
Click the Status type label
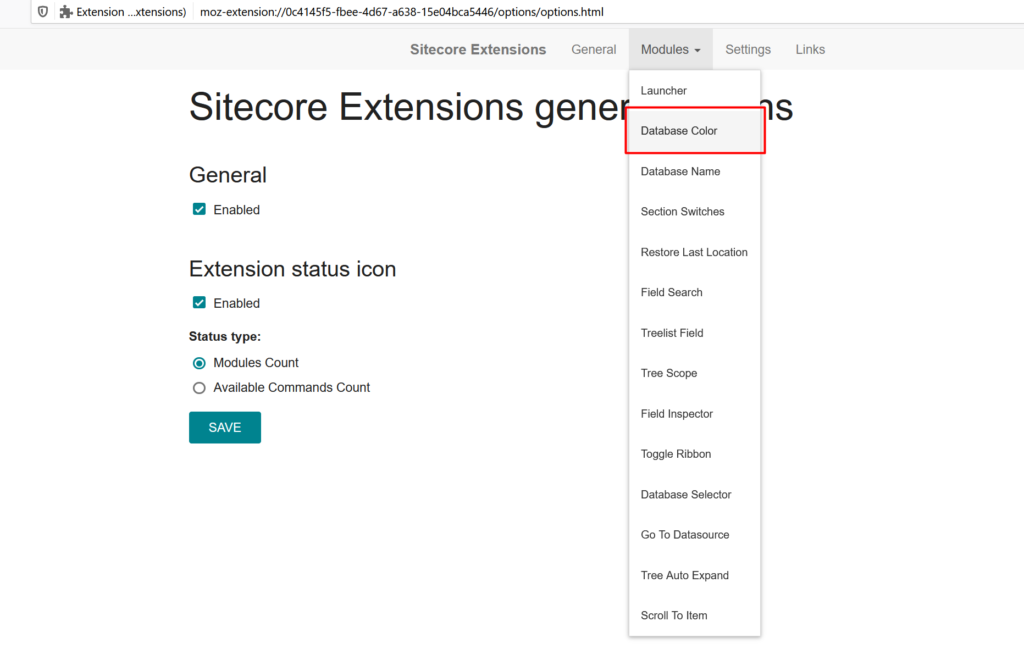(x=225, y=336)
